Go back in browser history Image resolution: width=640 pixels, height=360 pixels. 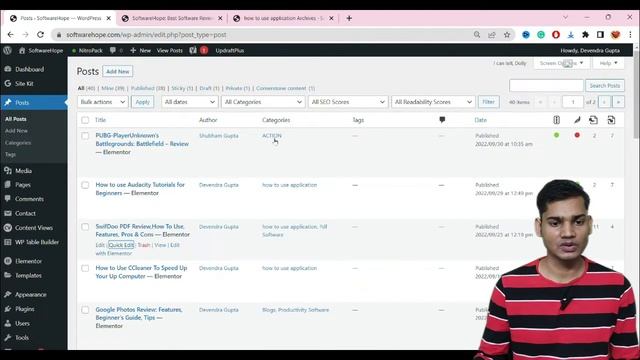11,35
